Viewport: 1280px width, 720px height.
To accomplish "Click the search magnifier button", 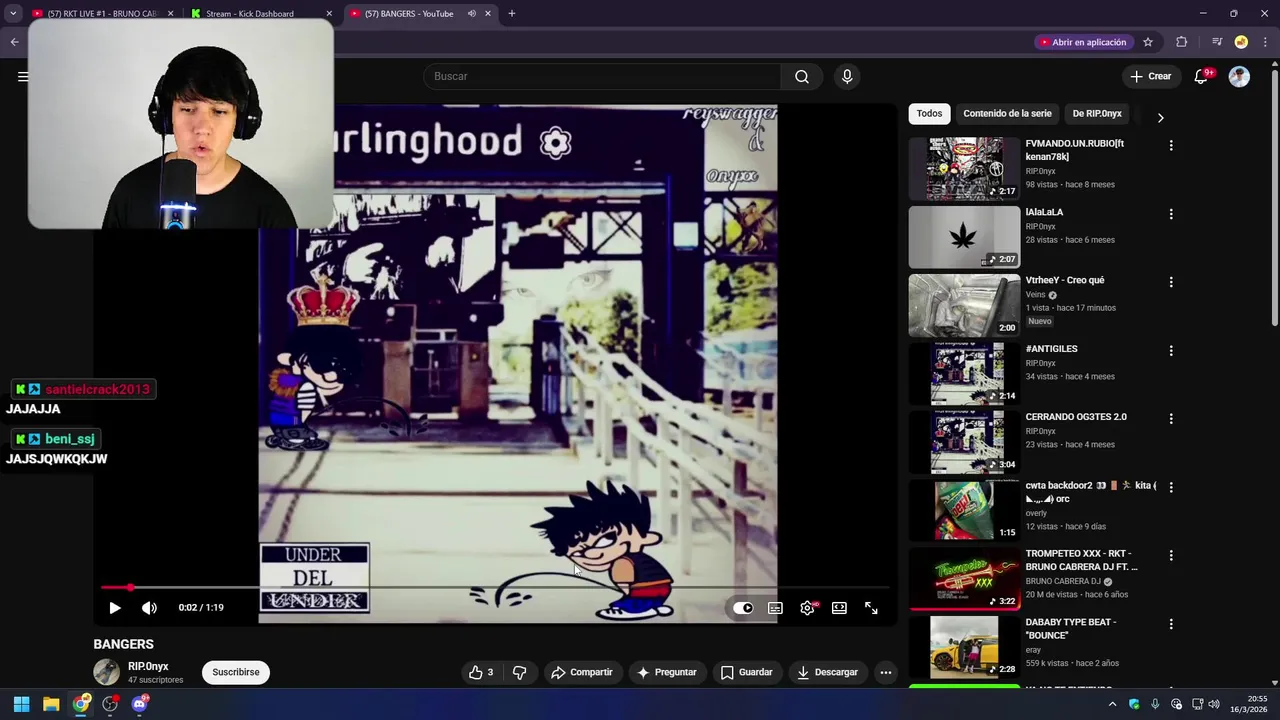I will [x=802, y=76].
